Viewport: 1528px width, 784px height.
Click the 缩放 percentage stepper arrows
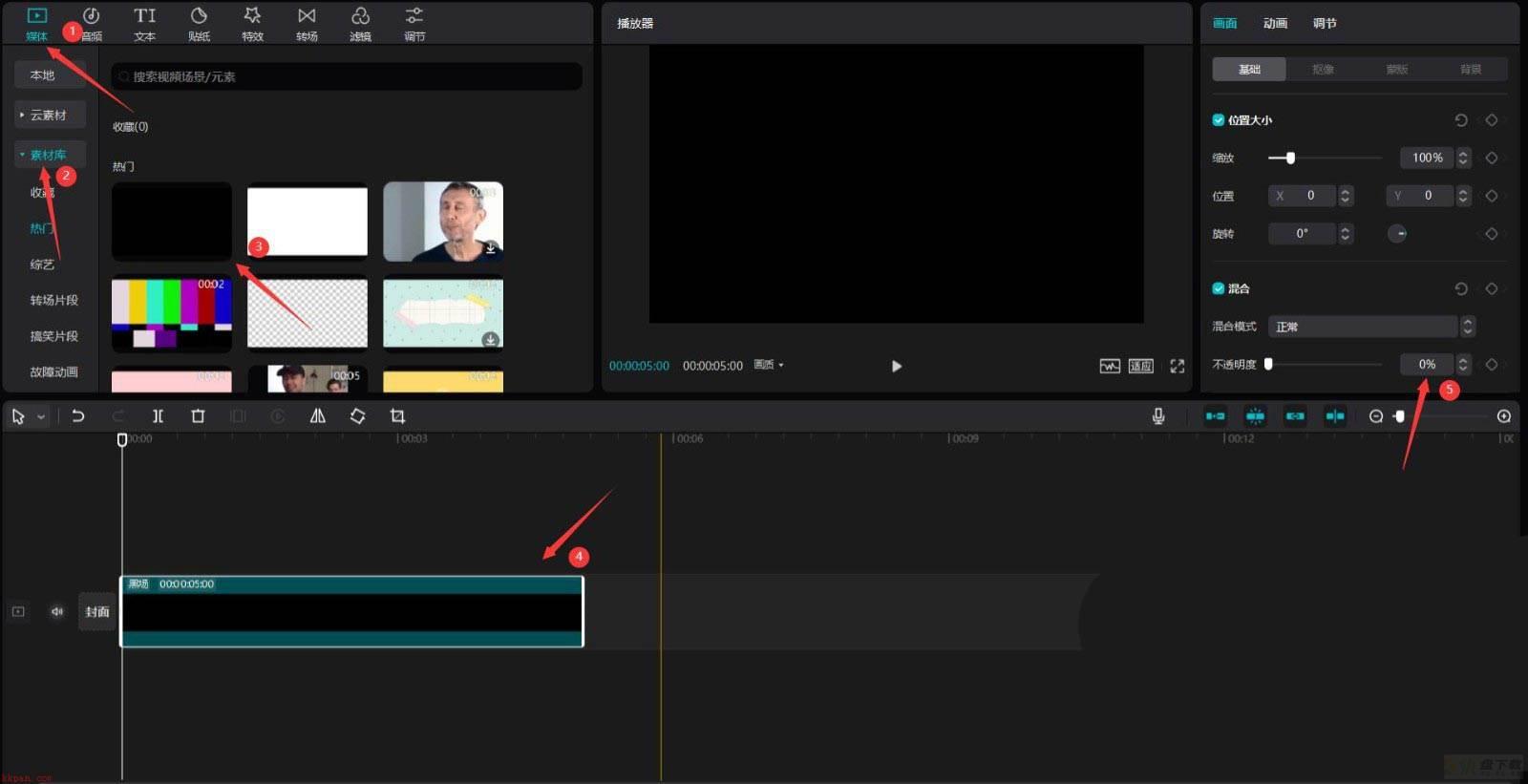[x=1463, y=158]
